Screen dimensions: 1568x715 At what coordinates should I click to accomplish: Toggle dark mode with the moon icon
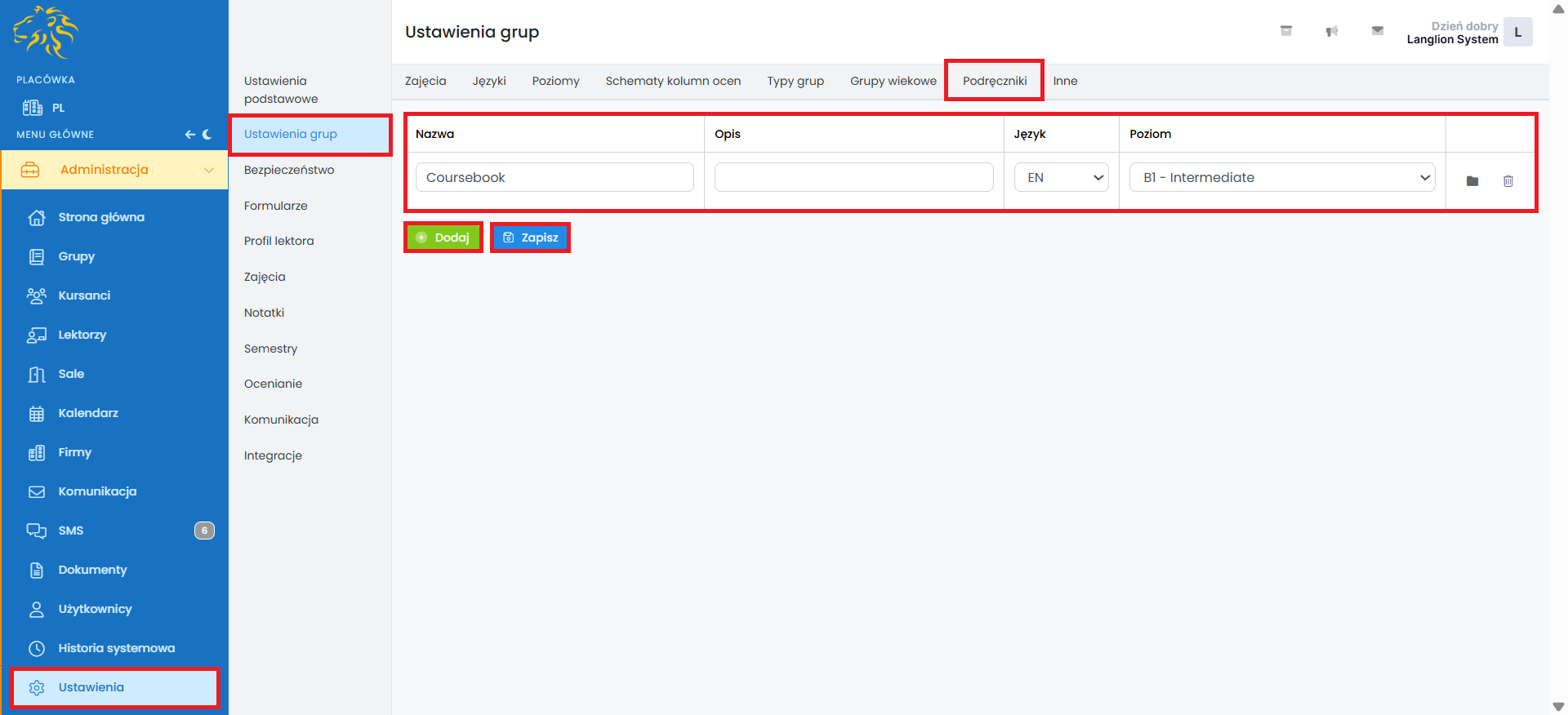coord(207,135)
